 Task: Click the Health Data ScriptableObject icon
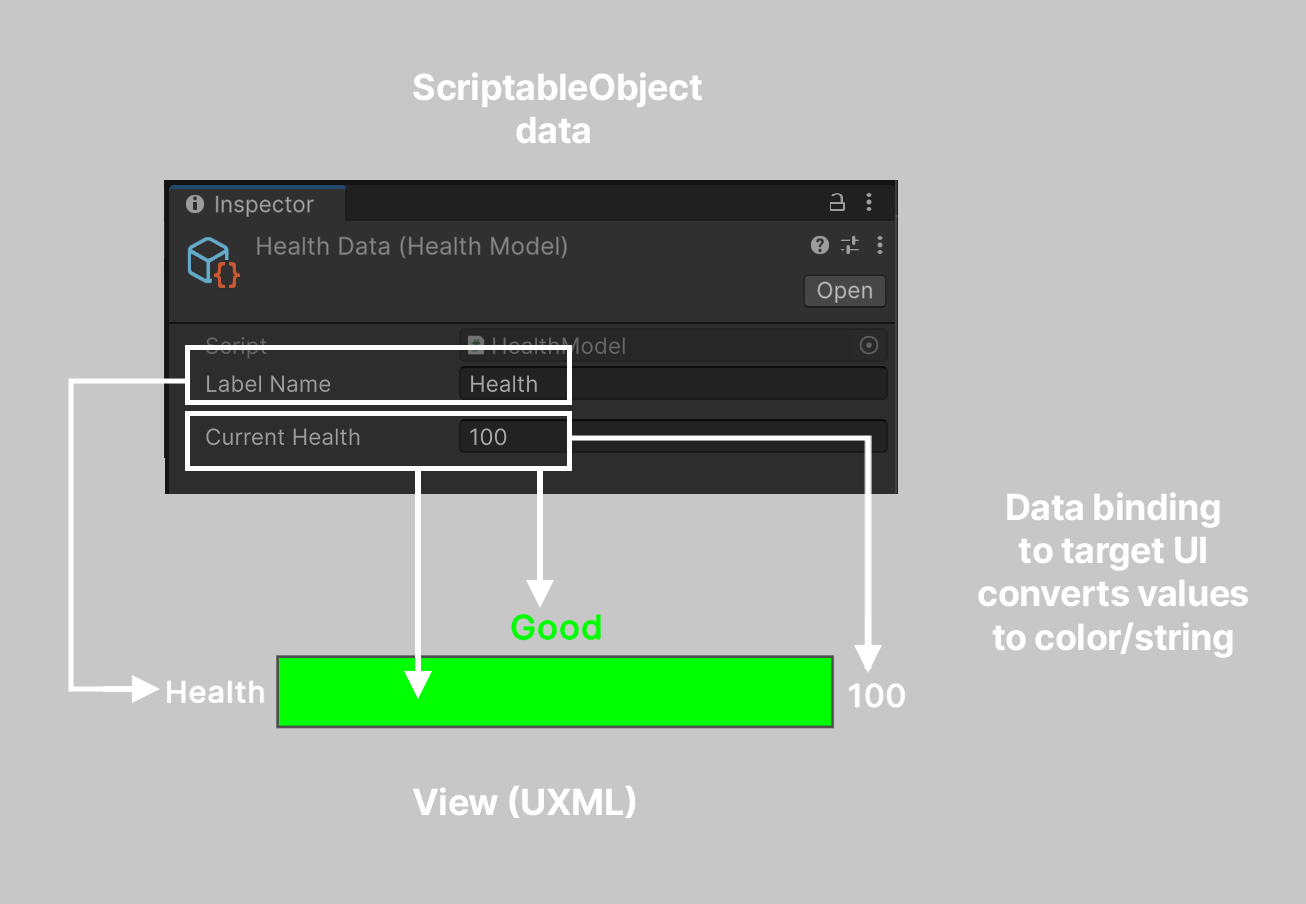[212, 262]
